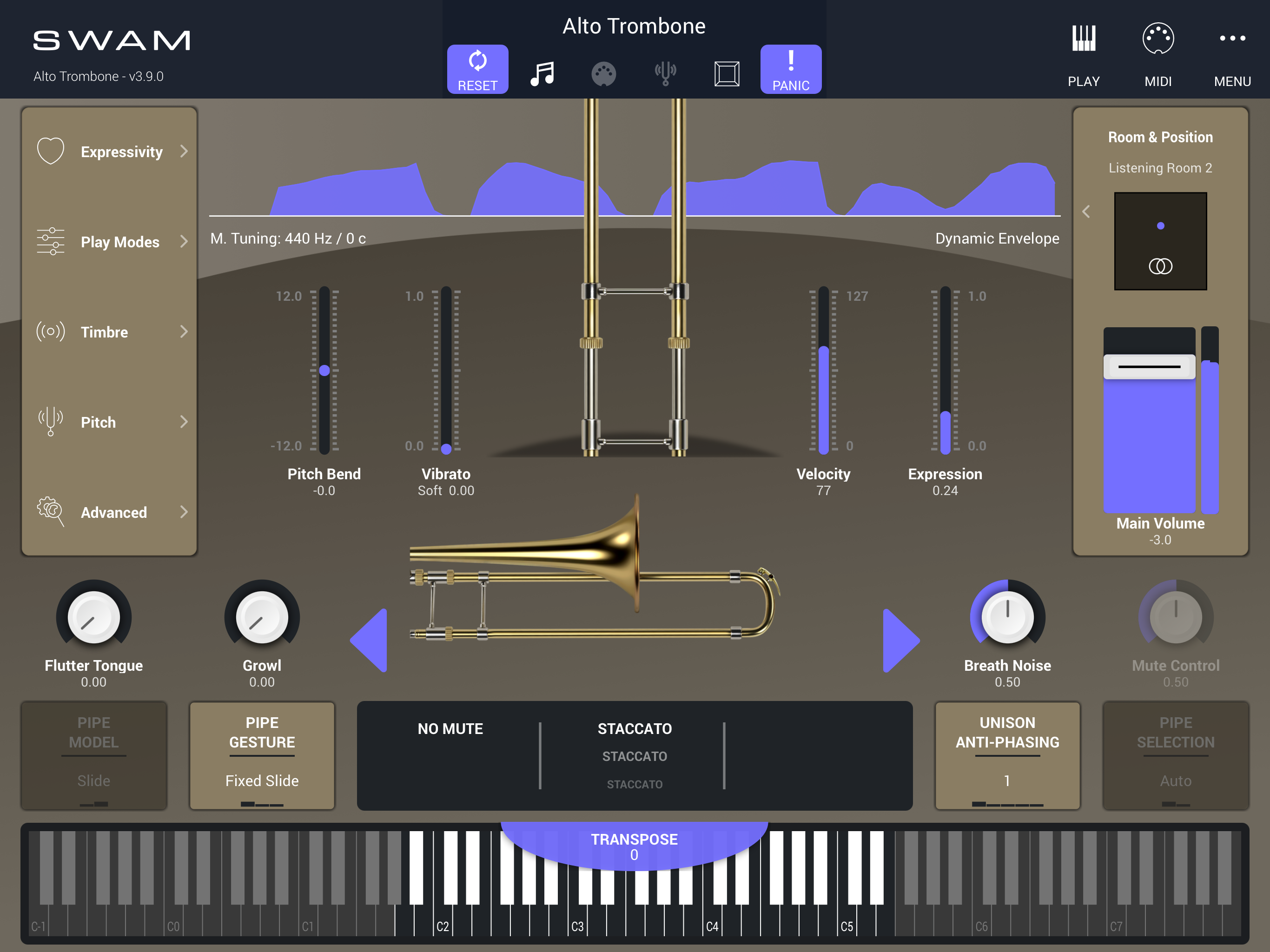Click the Vibrato slider handle
Screen dimensions: 1270x952
[x=446, y=449]
